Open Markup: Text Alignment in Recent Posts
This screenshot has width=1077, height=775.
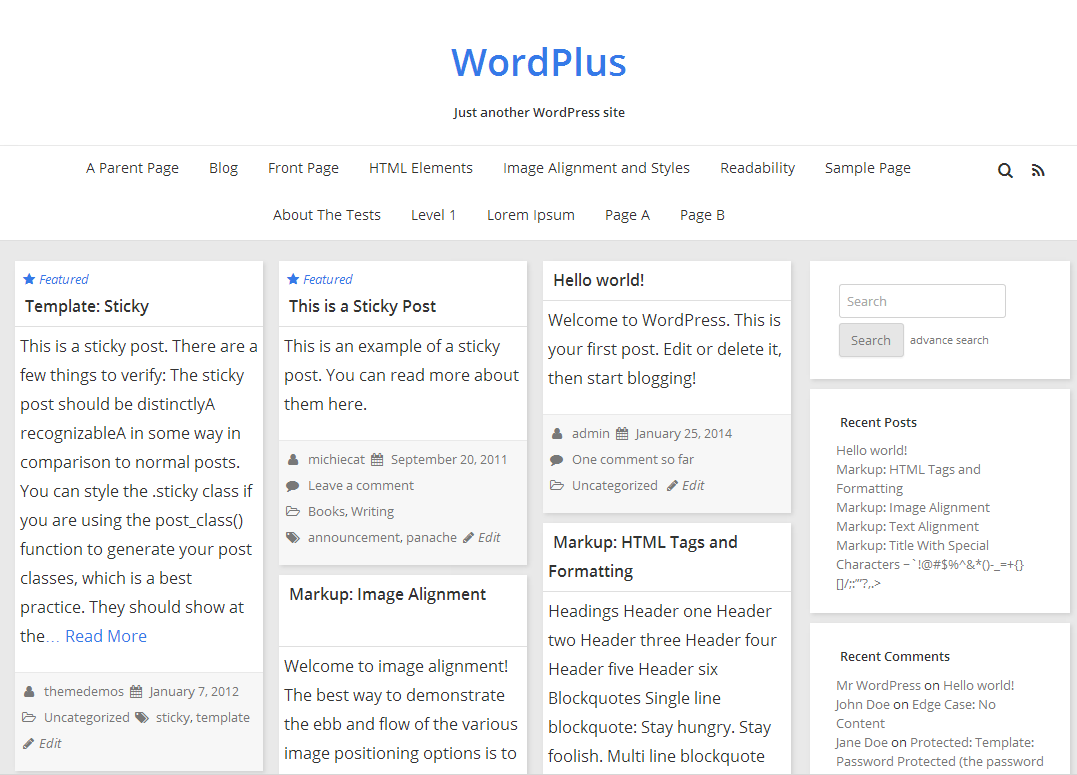907,526
